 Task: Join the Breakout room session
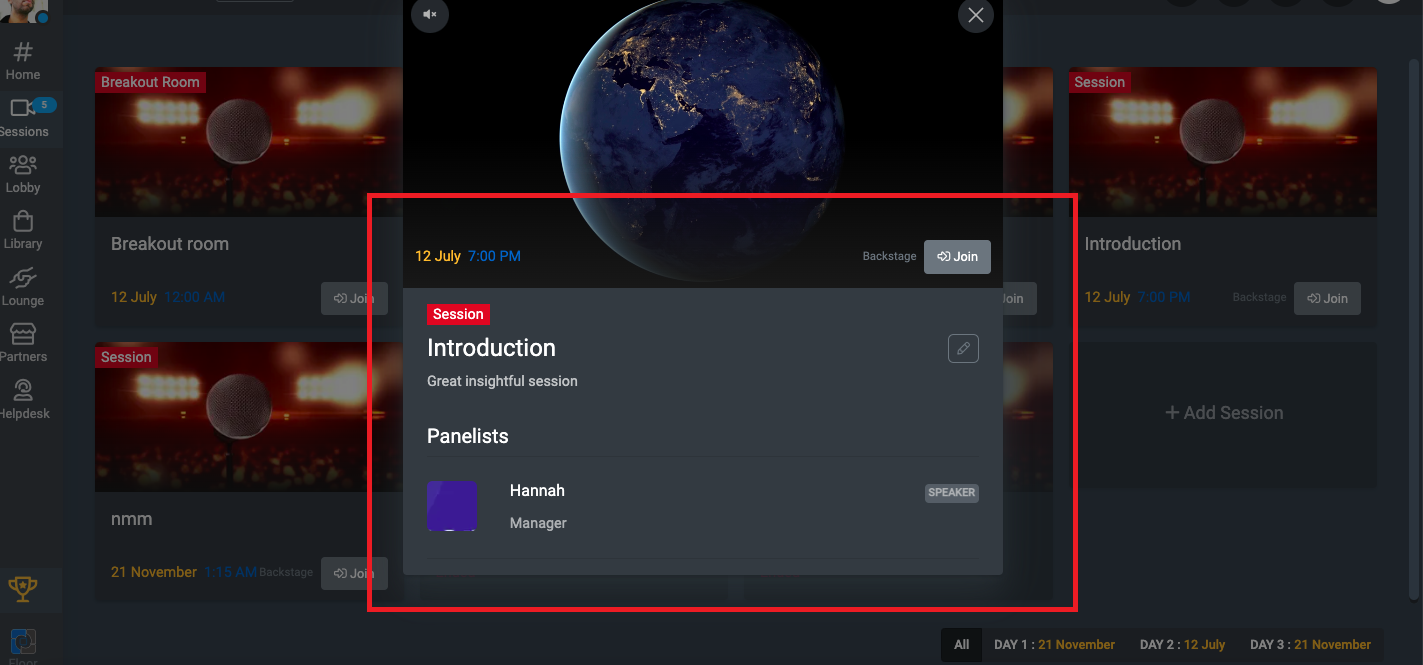pos(354,298)
